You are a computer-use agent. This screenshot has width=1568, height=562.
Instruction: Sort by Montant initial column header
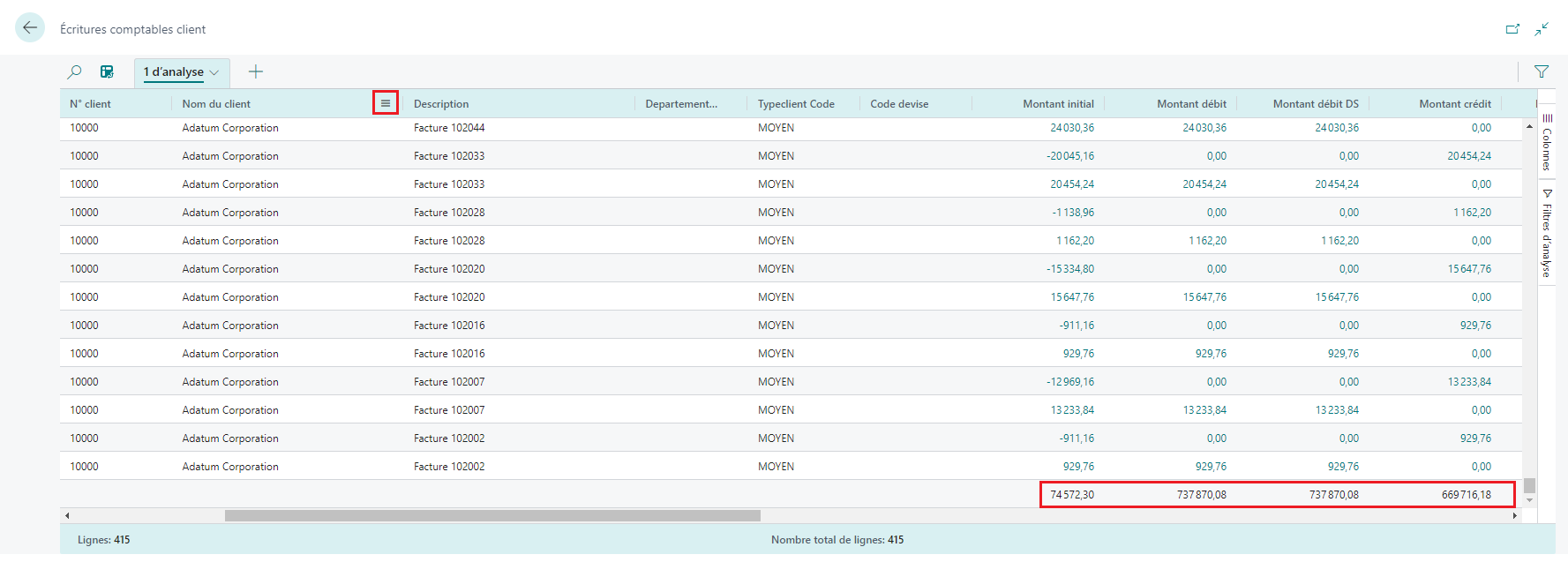pos(1058,103)
